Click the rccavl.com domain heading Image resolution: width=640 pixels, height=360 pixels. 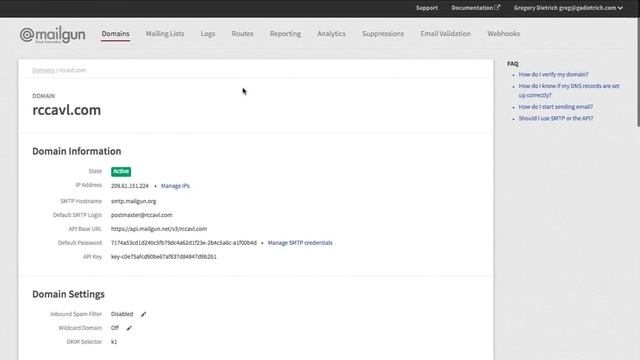point(67,110)
